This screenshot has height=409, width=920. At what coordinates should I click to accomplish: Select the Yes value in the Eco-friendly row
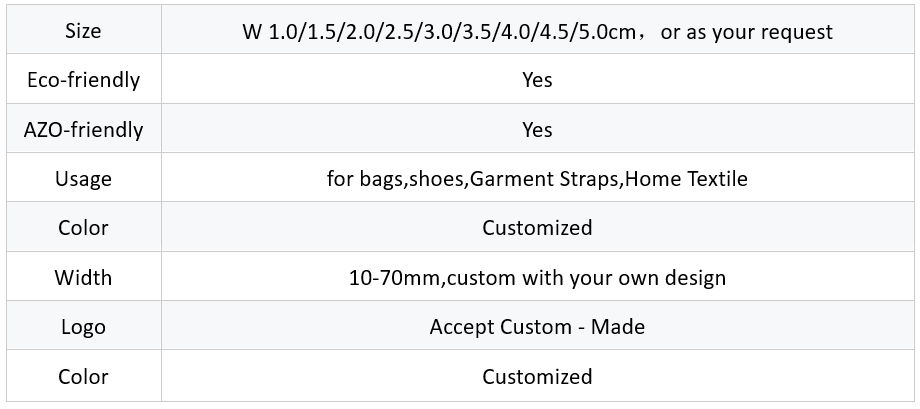coord(537,79)
